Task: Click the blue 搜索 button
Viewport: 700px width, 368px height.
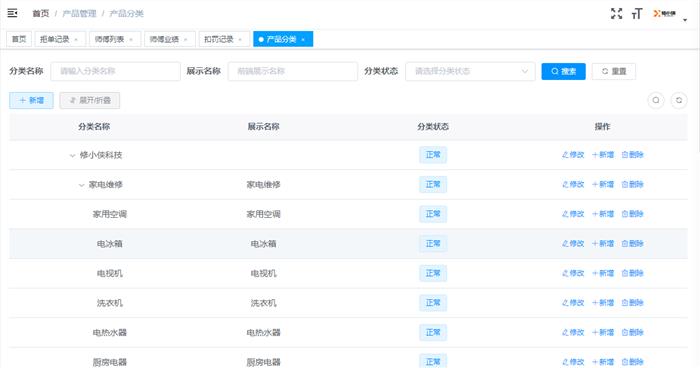Action: pos(563,71)
